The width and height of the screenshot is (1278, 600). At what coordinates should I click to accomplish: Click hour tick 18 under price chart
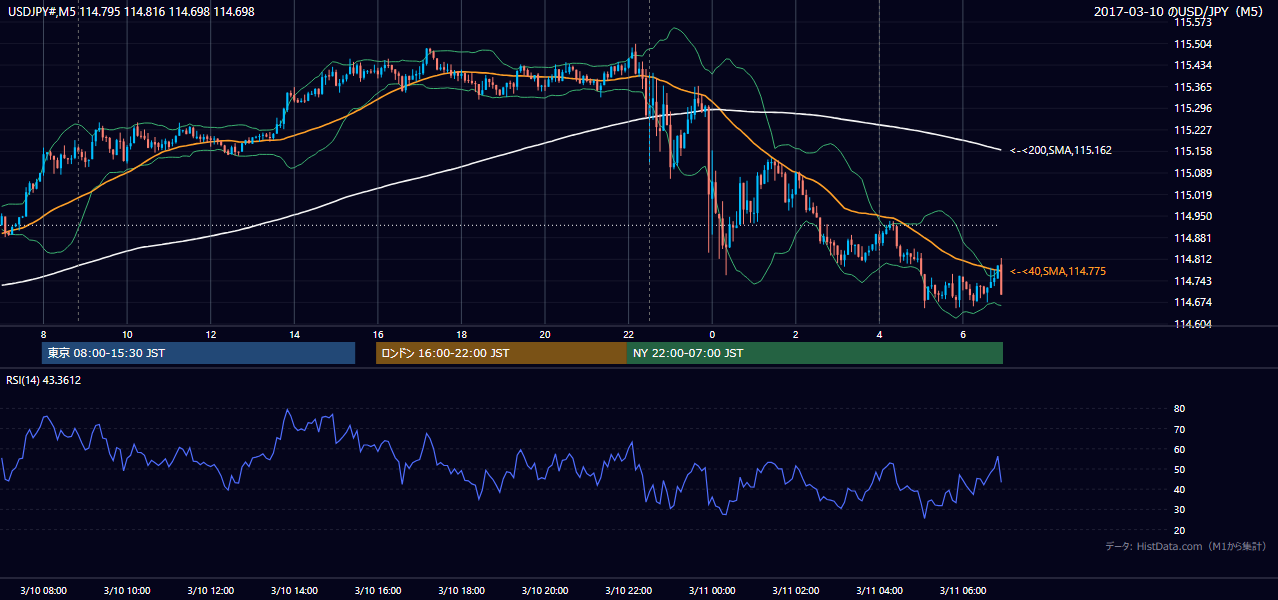(461, 333)
